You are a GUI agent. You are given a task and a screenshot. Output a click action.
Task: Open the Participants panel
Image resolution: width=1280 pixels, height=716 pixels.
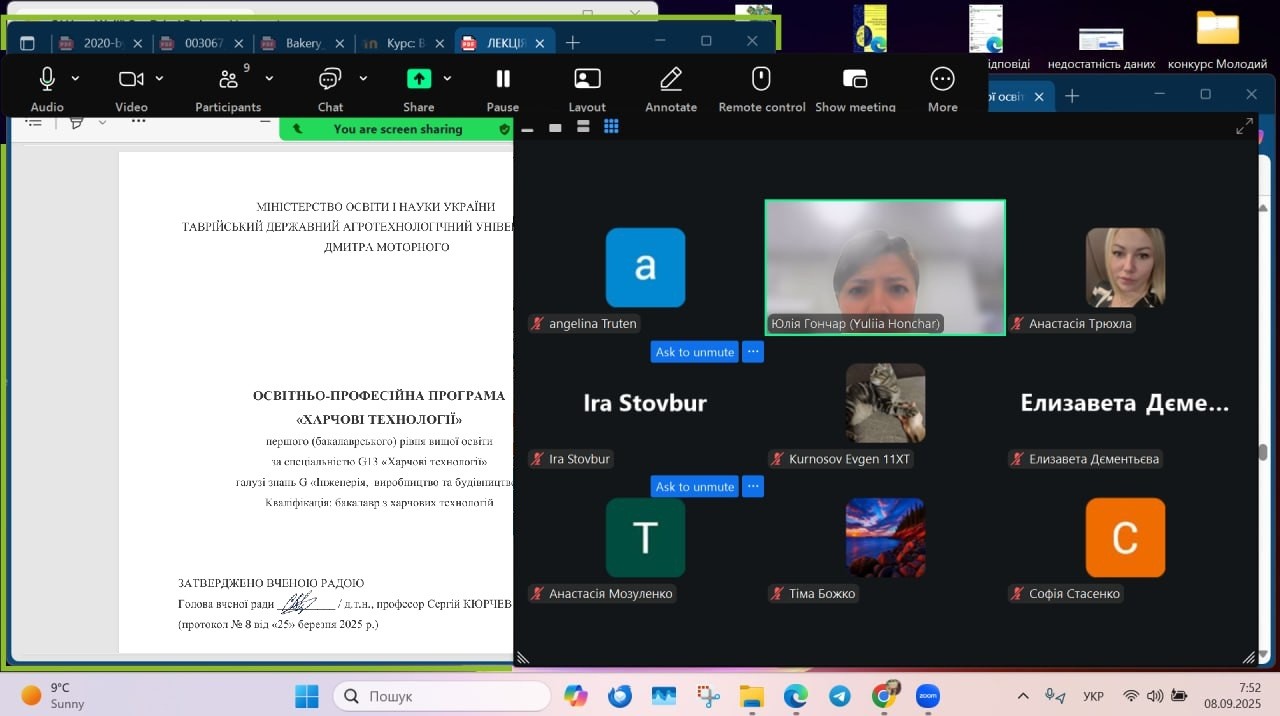228,80
